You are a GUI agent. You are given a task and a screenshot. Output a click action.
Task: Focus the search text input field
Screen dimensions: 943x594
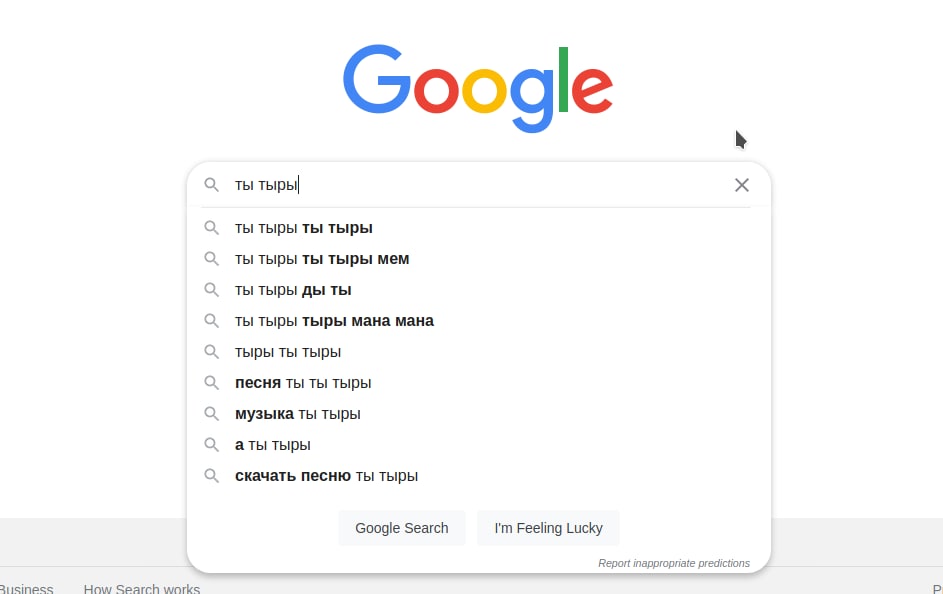point(481,185)
